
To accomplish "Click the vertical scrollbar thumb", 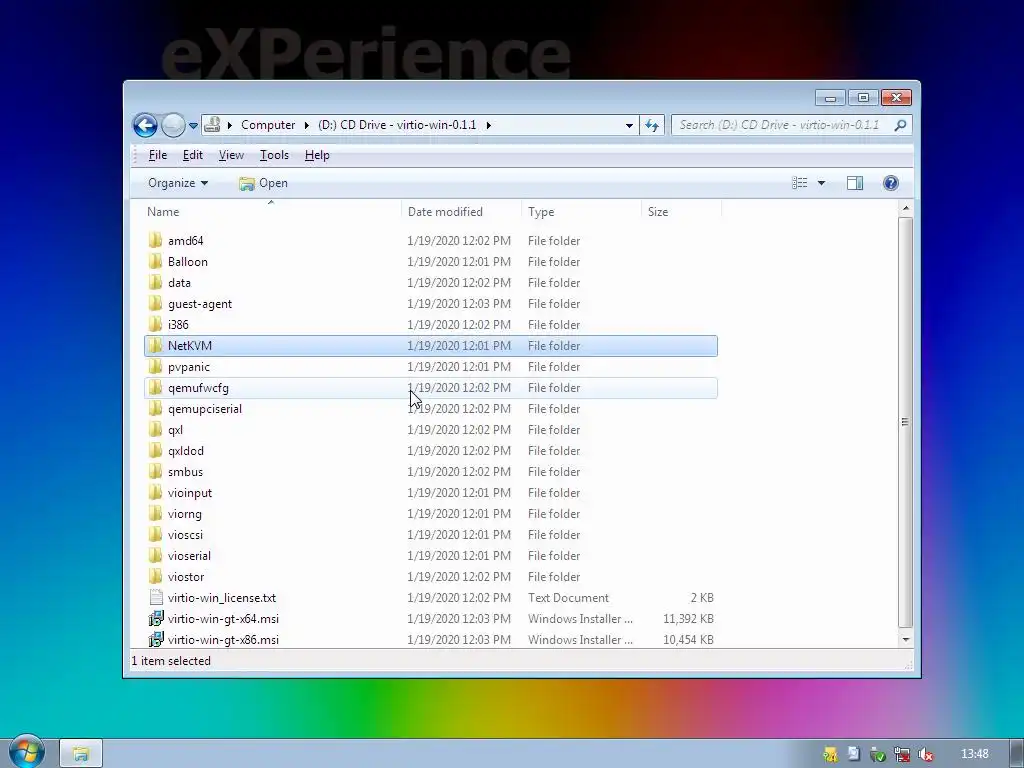I will (x=905, y=422).
